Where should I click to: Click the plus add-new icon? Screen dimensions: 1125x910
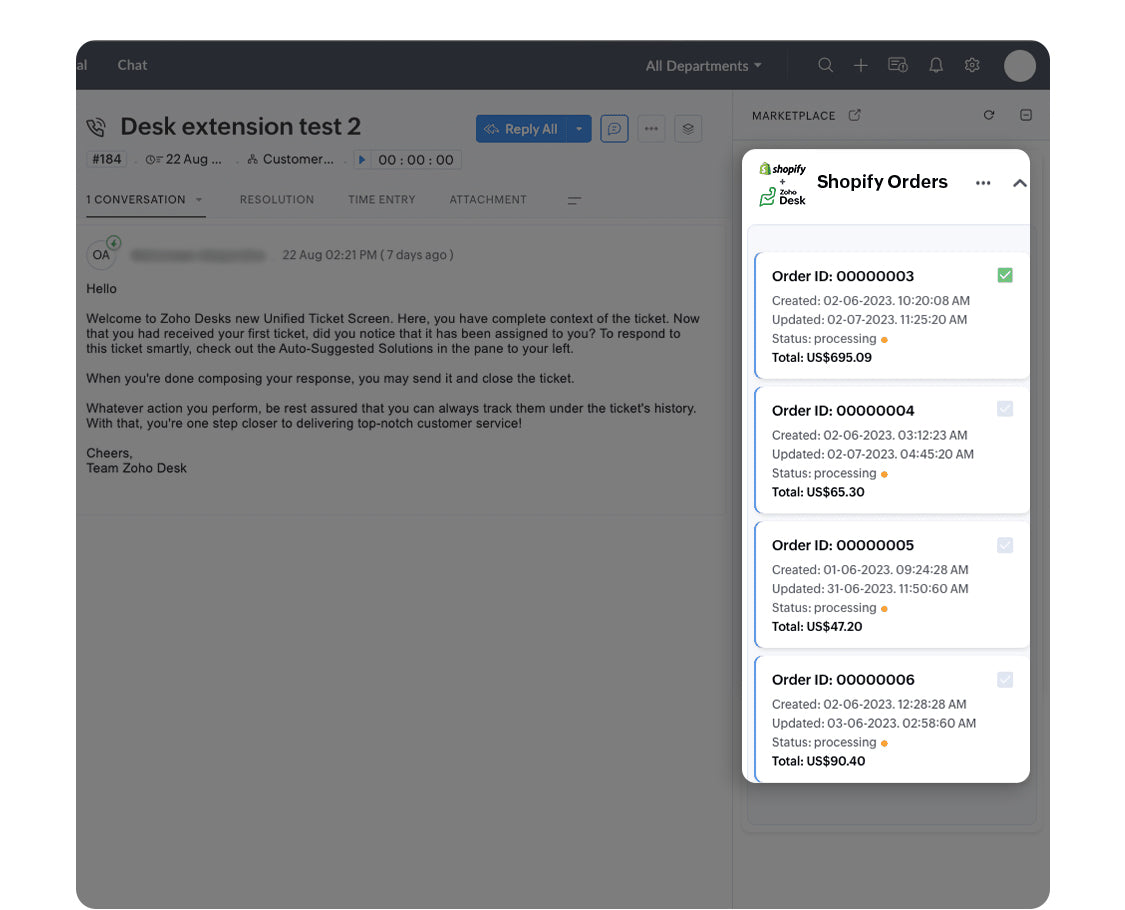[860, 65]
